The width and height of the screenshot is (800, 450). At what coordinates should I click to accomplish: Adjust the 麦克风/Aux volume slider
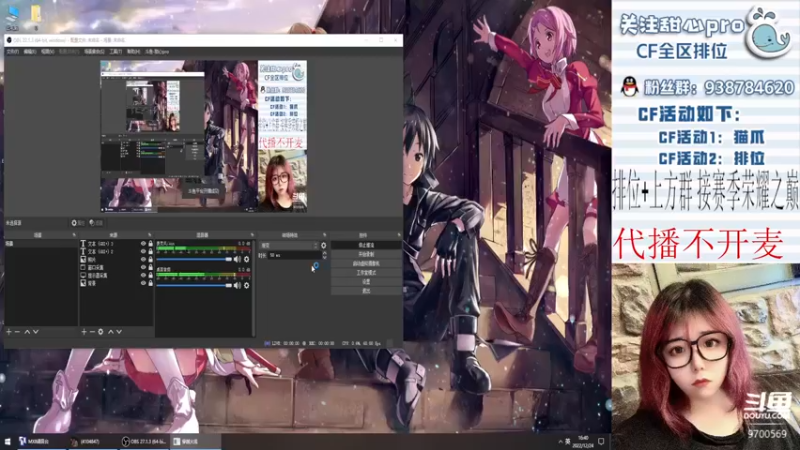[194, 259]
